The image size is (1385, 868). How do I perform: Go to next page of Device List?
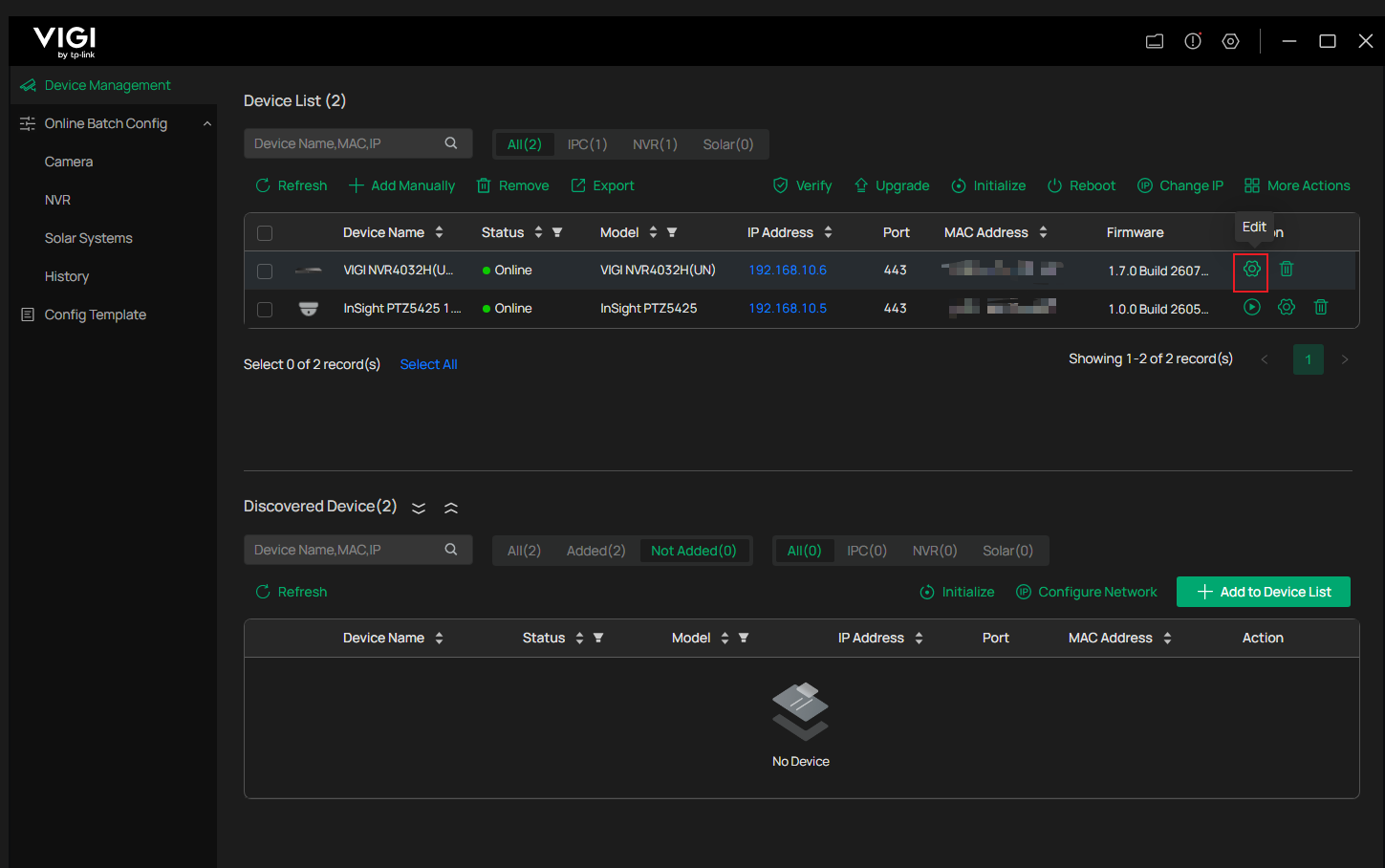1345,359
